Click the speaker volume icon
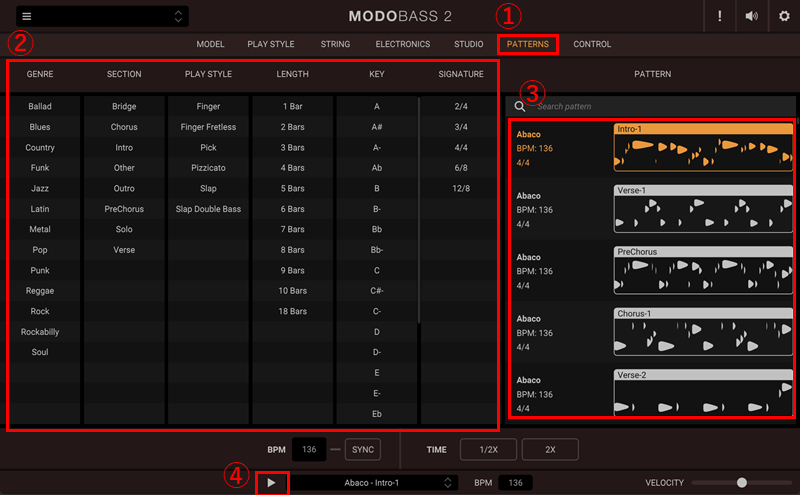The image size is (800, 495). pyautogui.click(x=751, y=16)
